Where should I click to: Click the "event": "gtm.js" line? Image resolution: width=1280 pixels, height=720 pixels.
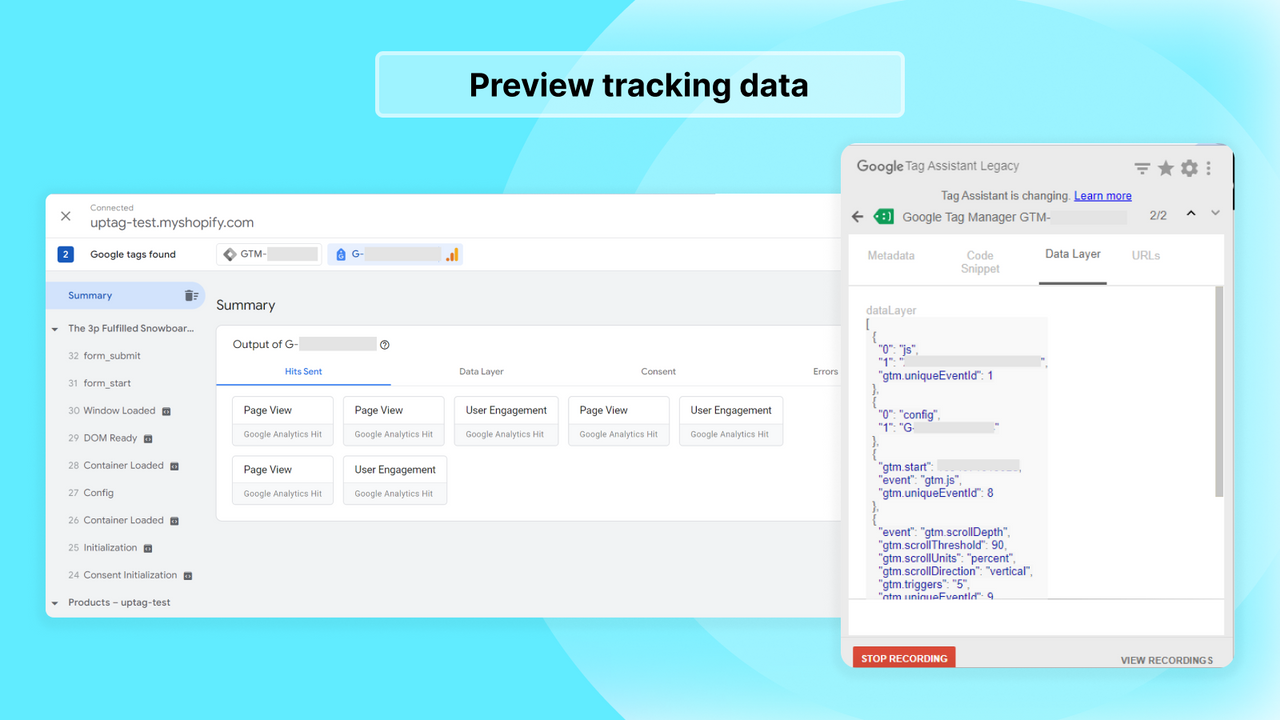(x=920, y=480)
